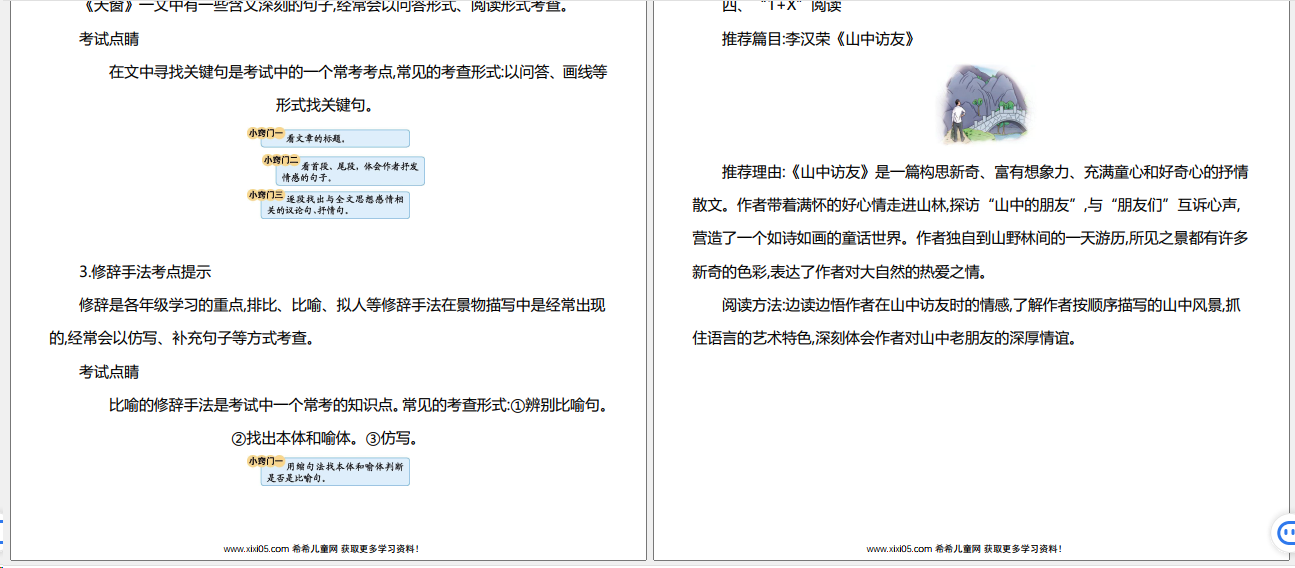The image size is (1295, 568).
Task: Click the tip box about 用缩句法找本体和喻体
Action: (328, 472)
